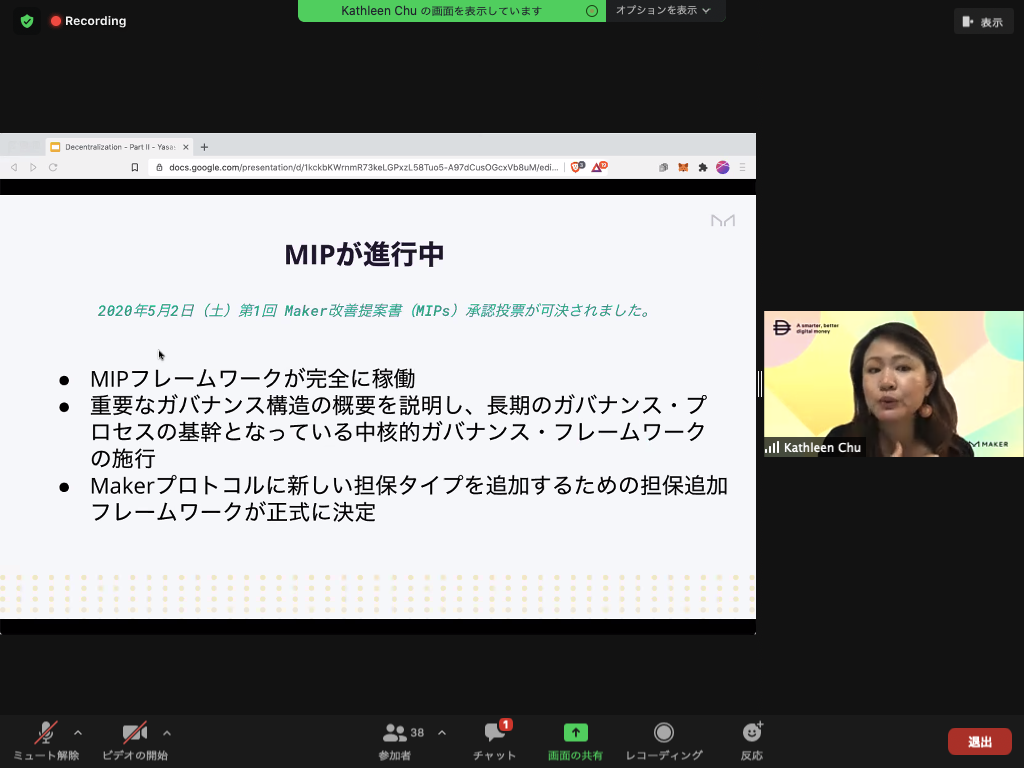Click the dot icon in sharing banner

pyautogui.click(x=592, y=10)
